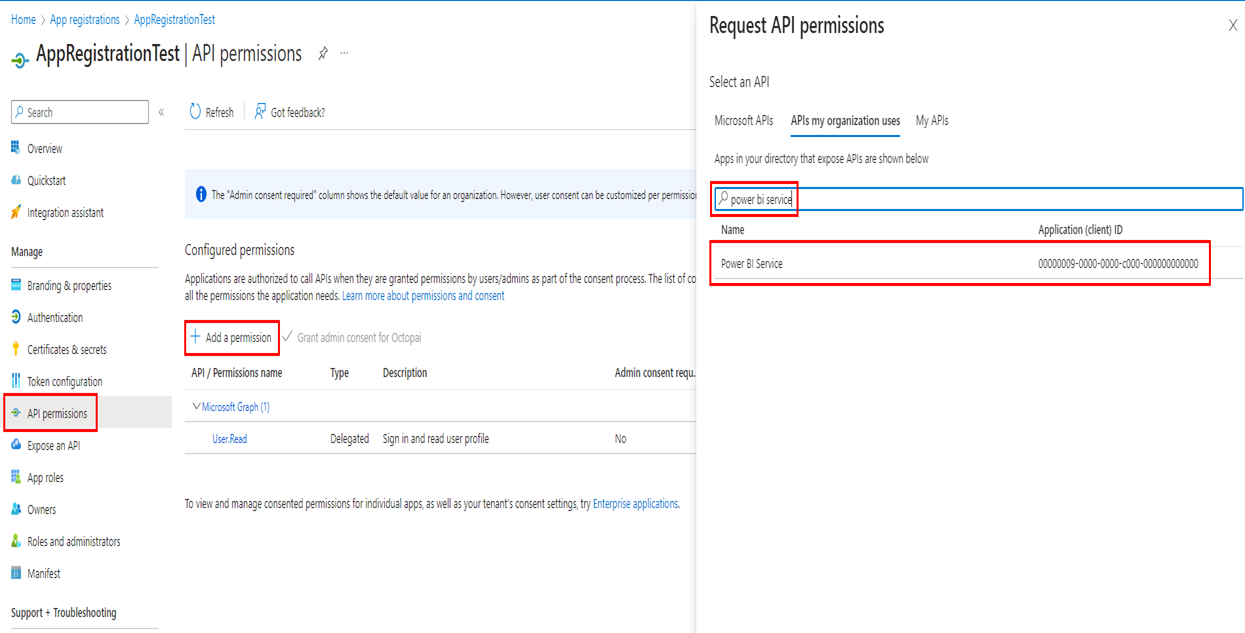Switch to the My APIs tab

932,121
